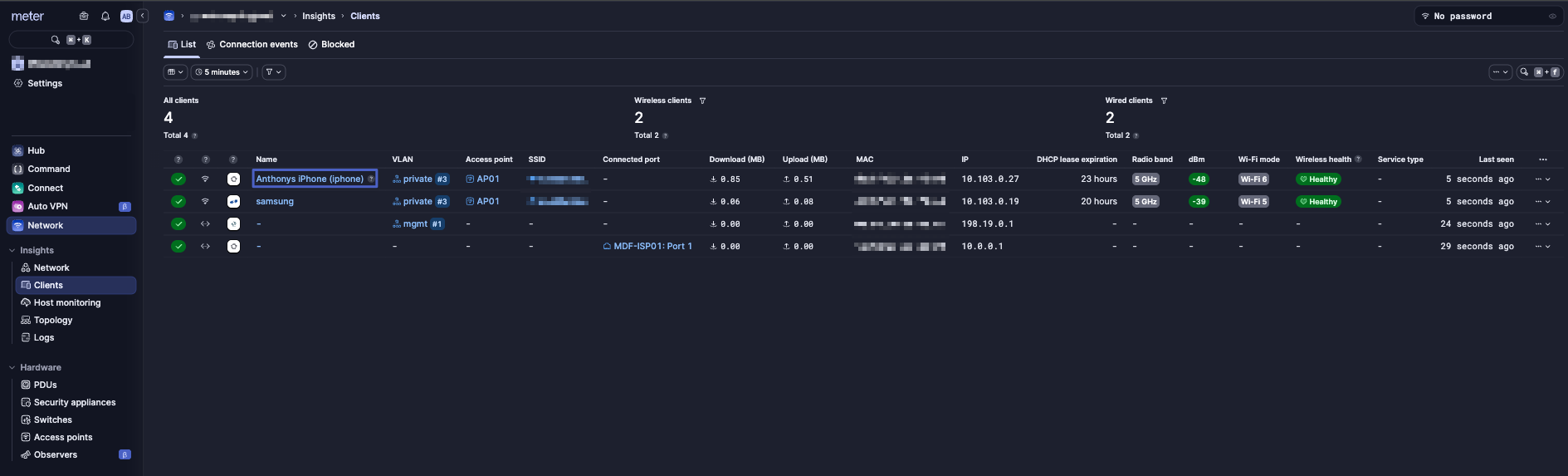Open the samsung client link
This screenshot has width=1568, height=476.
(x=275, y=202)
